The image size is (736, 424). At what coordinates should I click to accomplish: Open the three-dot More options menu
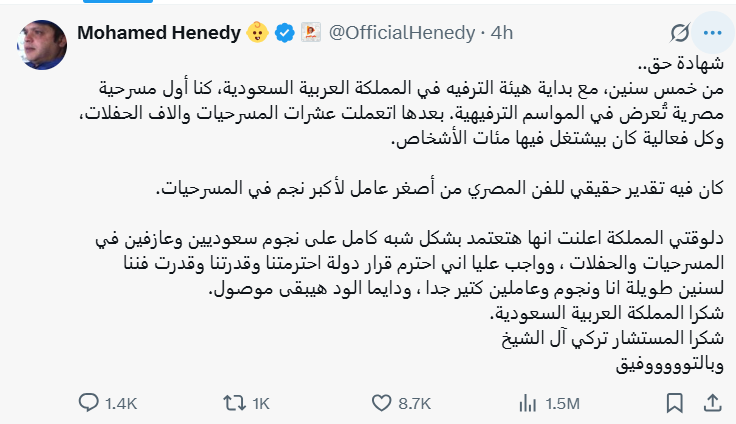click(x=711, y=33)
